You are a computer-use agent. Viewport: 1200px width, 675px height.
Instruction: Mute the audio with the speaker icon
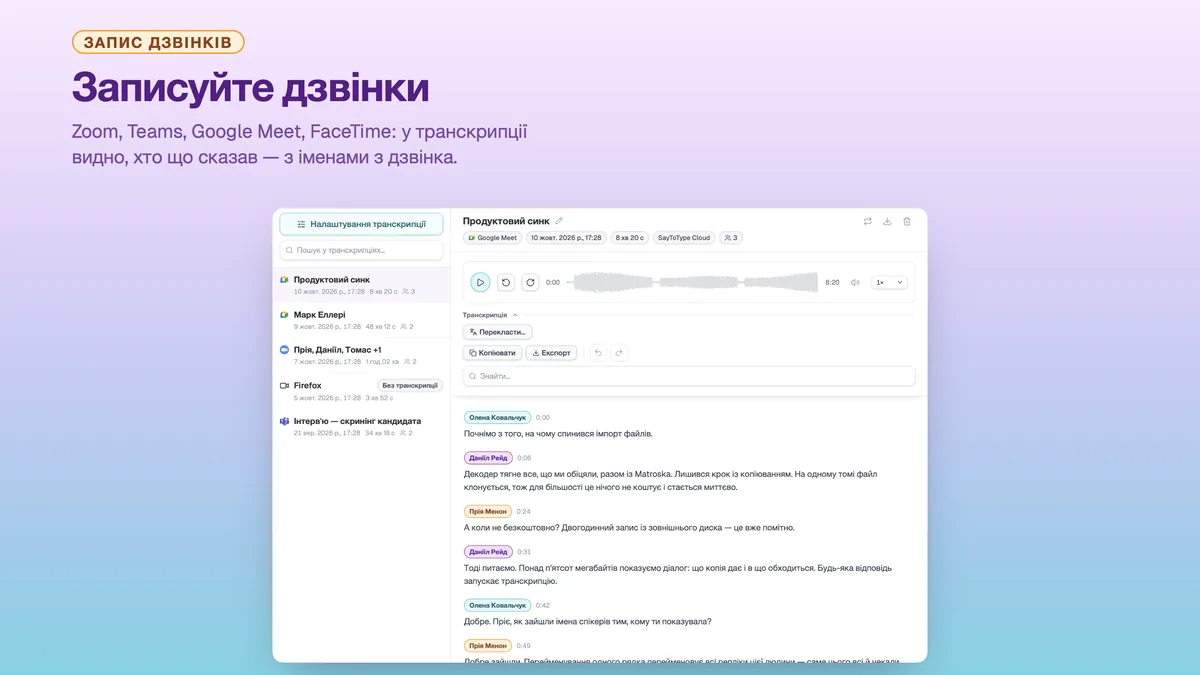pos(855,283)
